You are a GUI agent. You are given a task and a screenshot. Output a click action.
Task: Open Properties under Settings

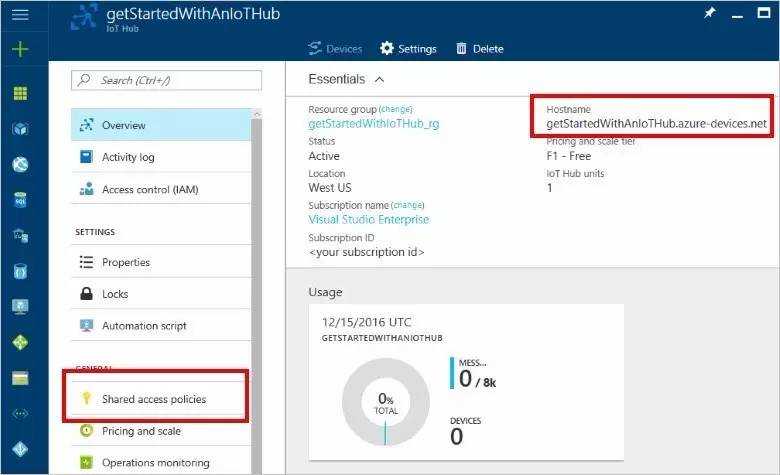coord(161,262)
